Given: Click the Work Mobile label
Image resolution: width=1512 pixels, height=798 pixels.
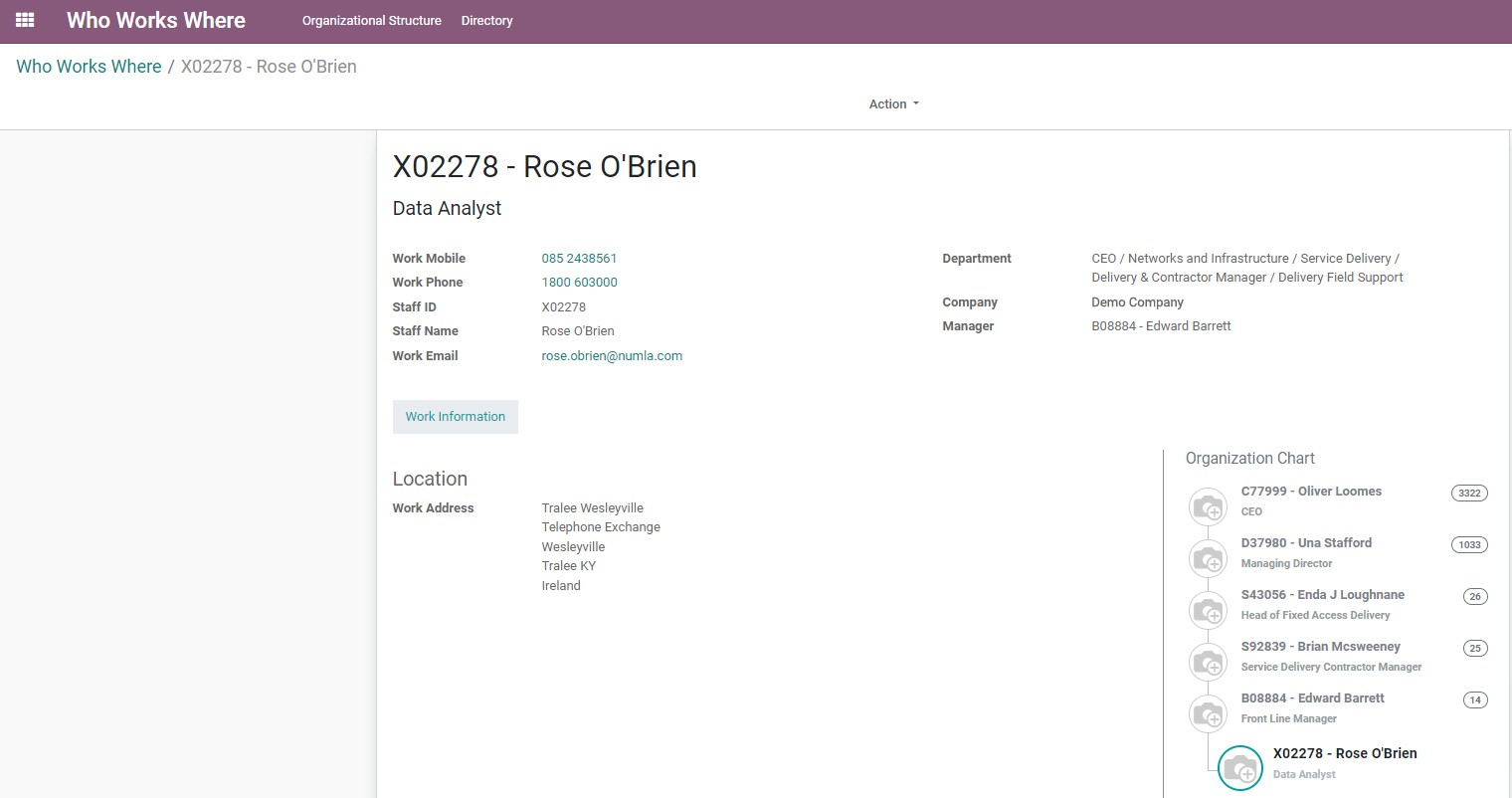Looking at the screenshot, I should 429,259.
